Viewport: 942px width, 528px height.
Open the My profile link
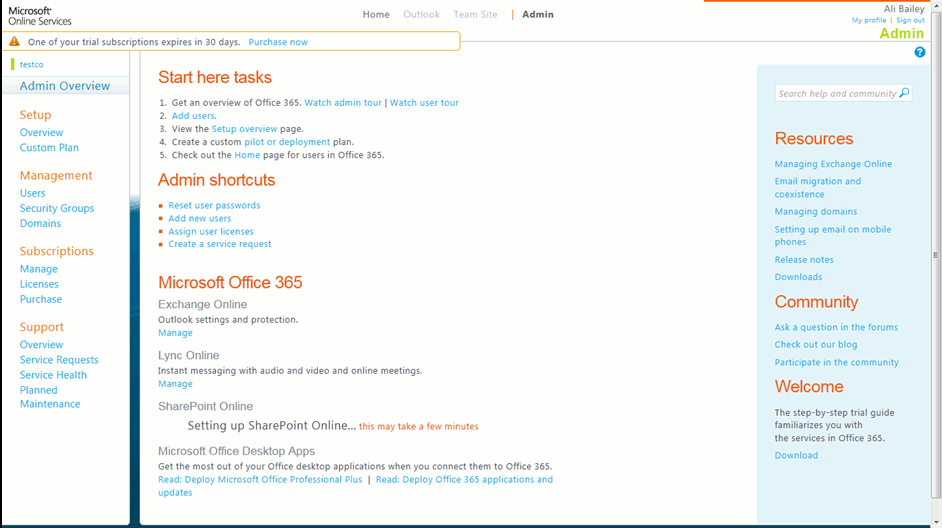[x=869, y=20]
